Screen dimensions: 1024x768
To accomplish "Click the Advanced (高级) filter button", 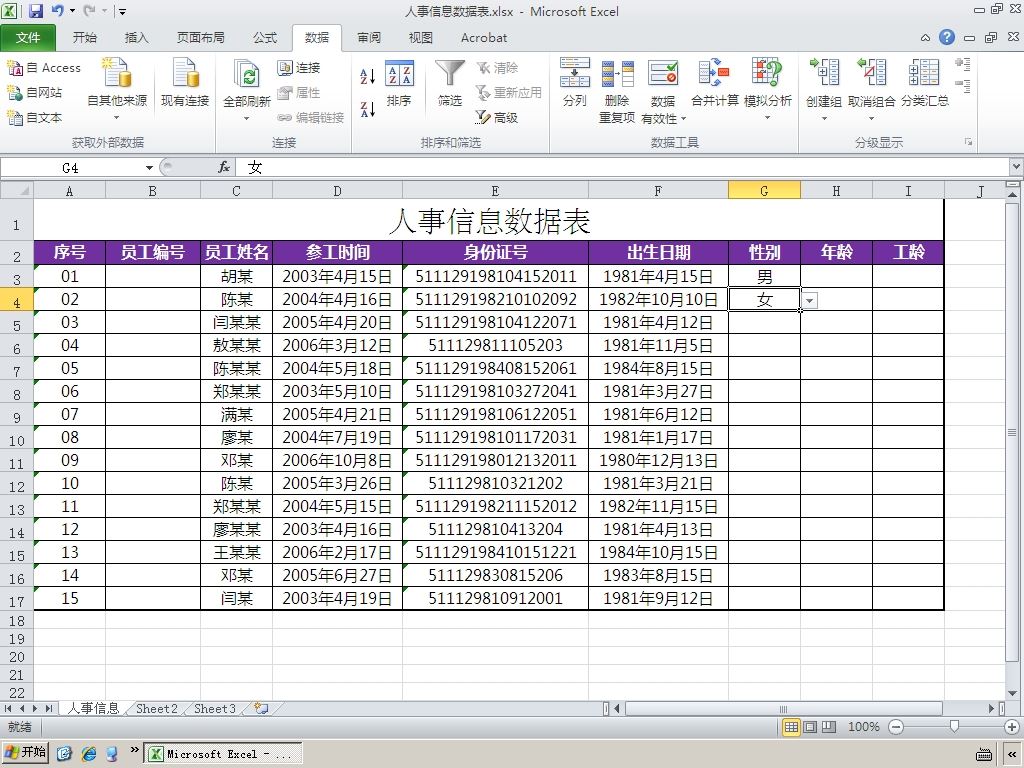I will coord(497,118).
